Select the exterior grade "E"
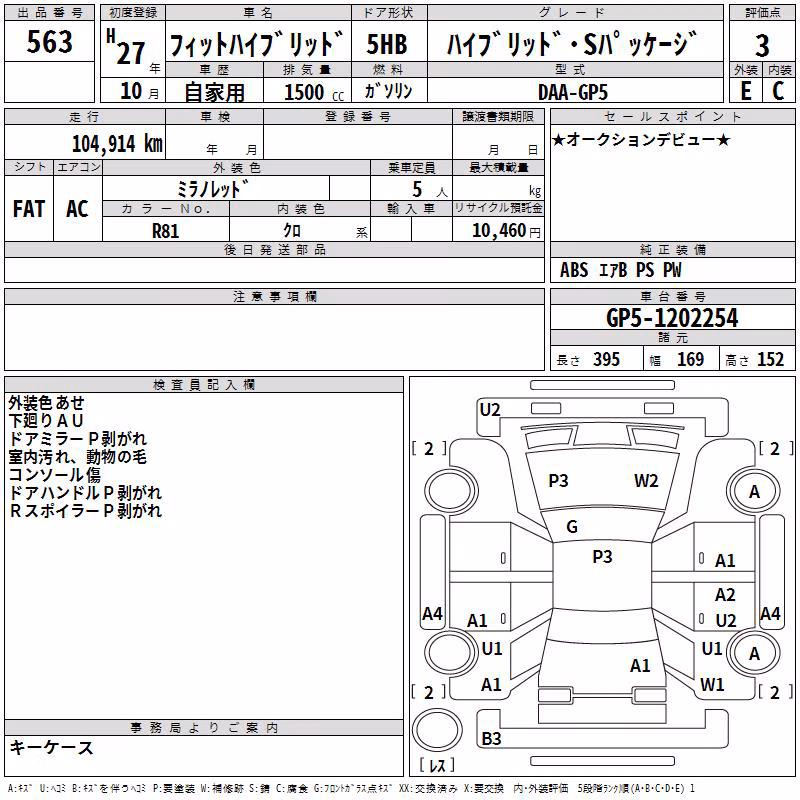This screenshot has height=800, width=800. pos(746,91)
